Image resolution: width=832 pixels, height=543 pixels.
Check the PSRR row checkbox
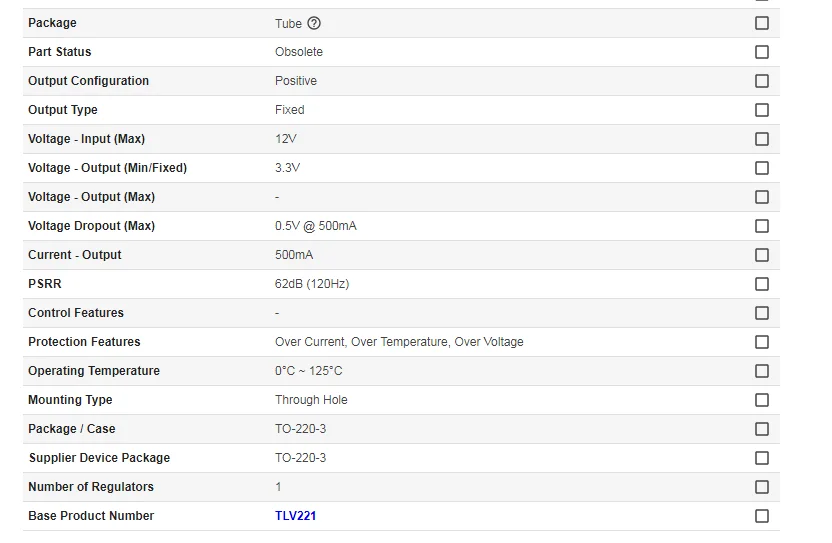point(762,284)
